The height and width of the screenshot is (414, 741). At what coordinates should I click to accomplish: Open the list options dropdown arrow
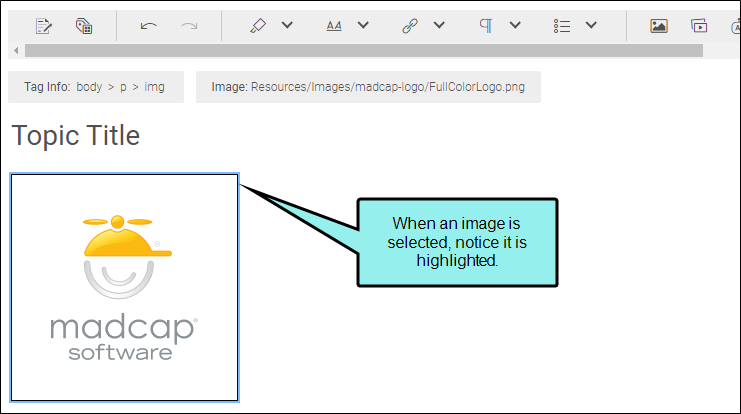(x=591, y=25)
